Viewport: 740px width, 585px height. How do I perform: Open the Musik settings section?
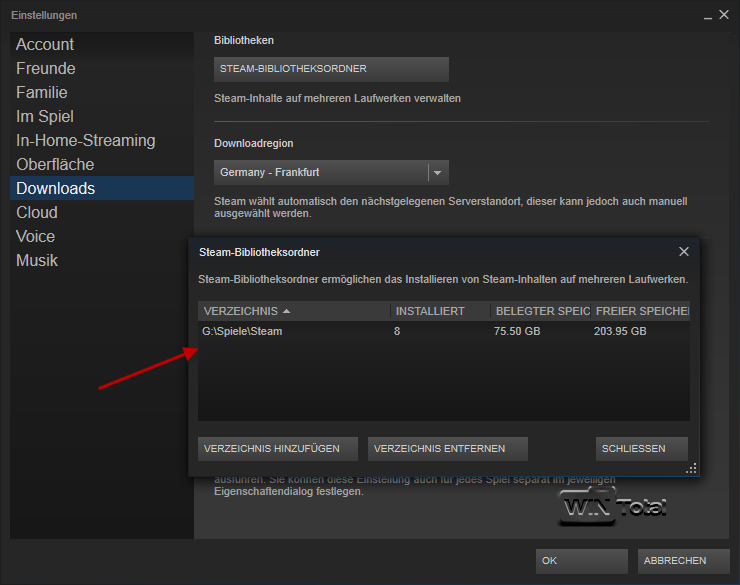[101, 260]
